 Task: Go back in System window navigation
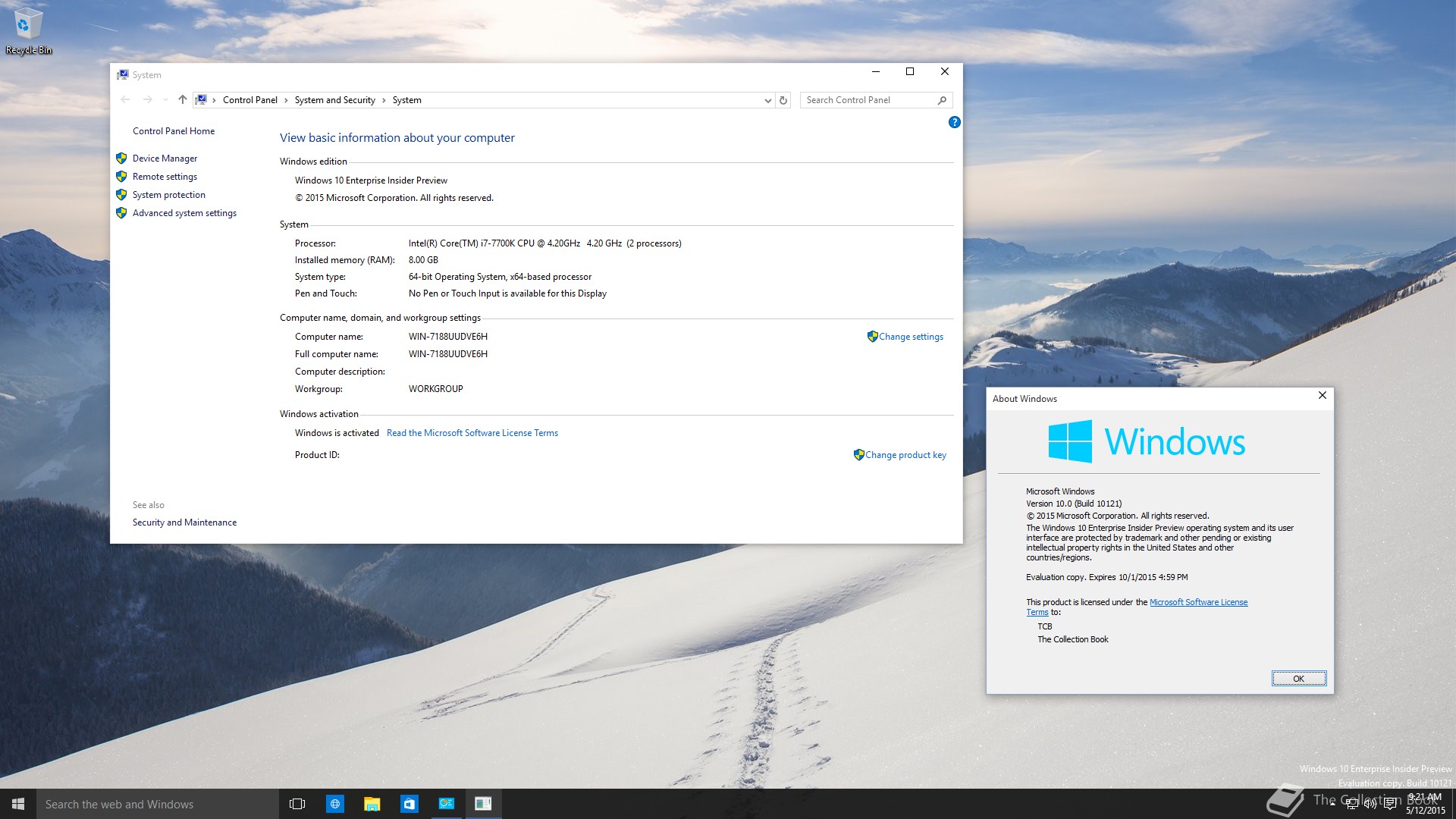point(125,99)
